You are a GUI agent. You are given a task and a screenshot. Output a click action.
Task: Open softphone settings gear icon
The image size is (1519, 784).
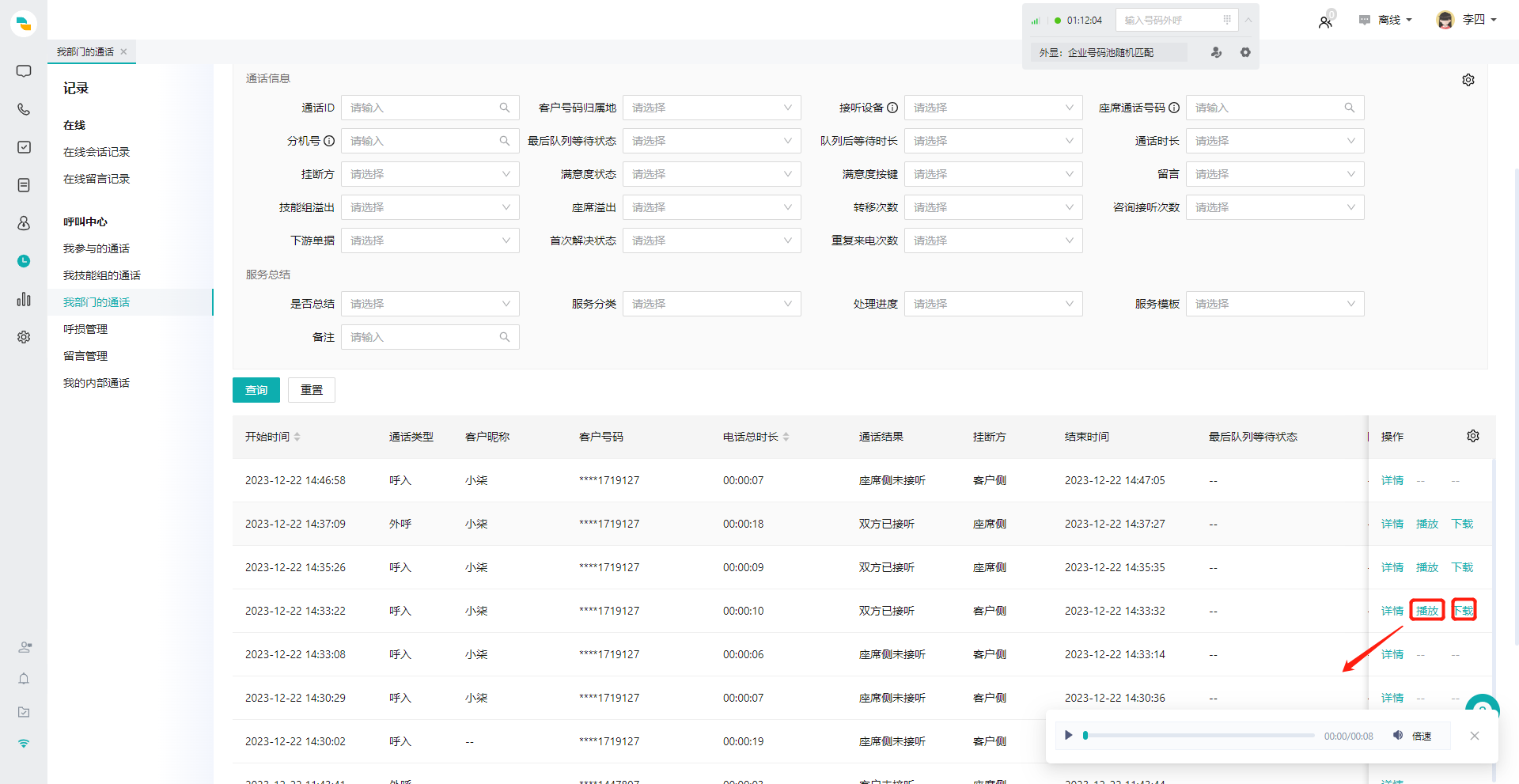click(x=1245, y=52)
